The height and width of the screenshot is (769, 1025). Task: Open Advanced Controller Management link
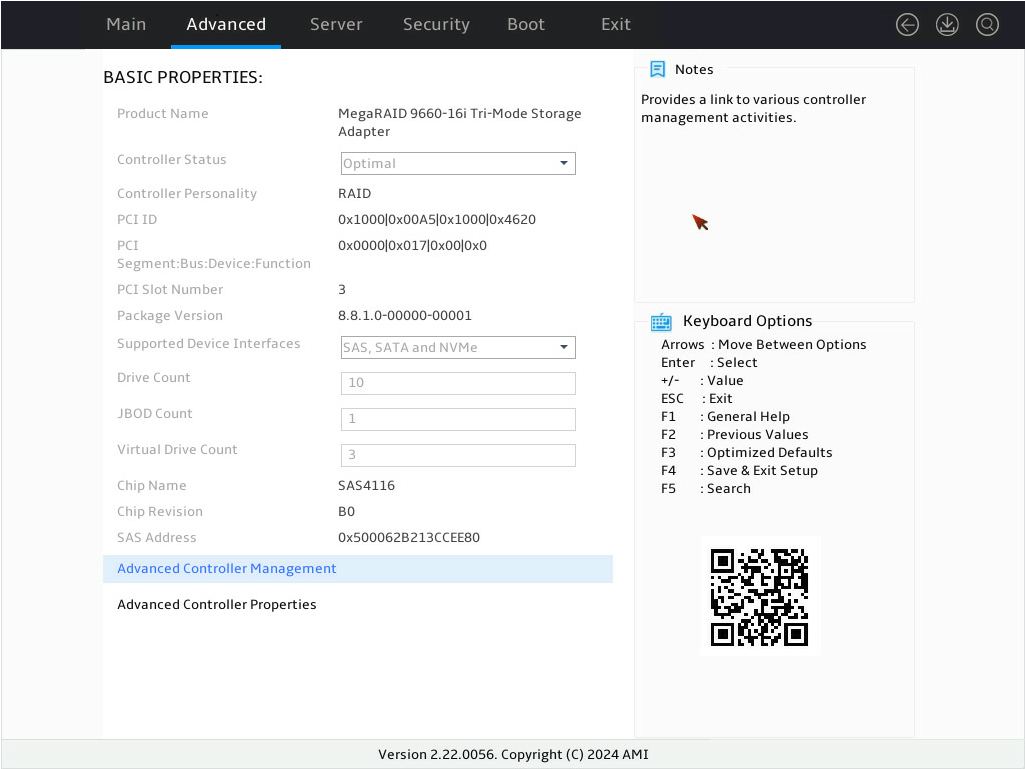(358, 569)
